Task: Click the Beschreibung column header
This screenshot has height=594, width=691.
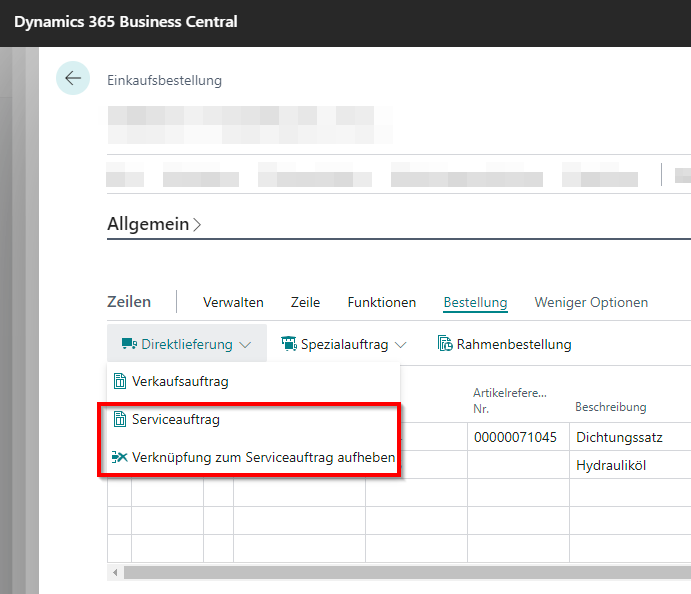Action: click(x=610, y=407)
